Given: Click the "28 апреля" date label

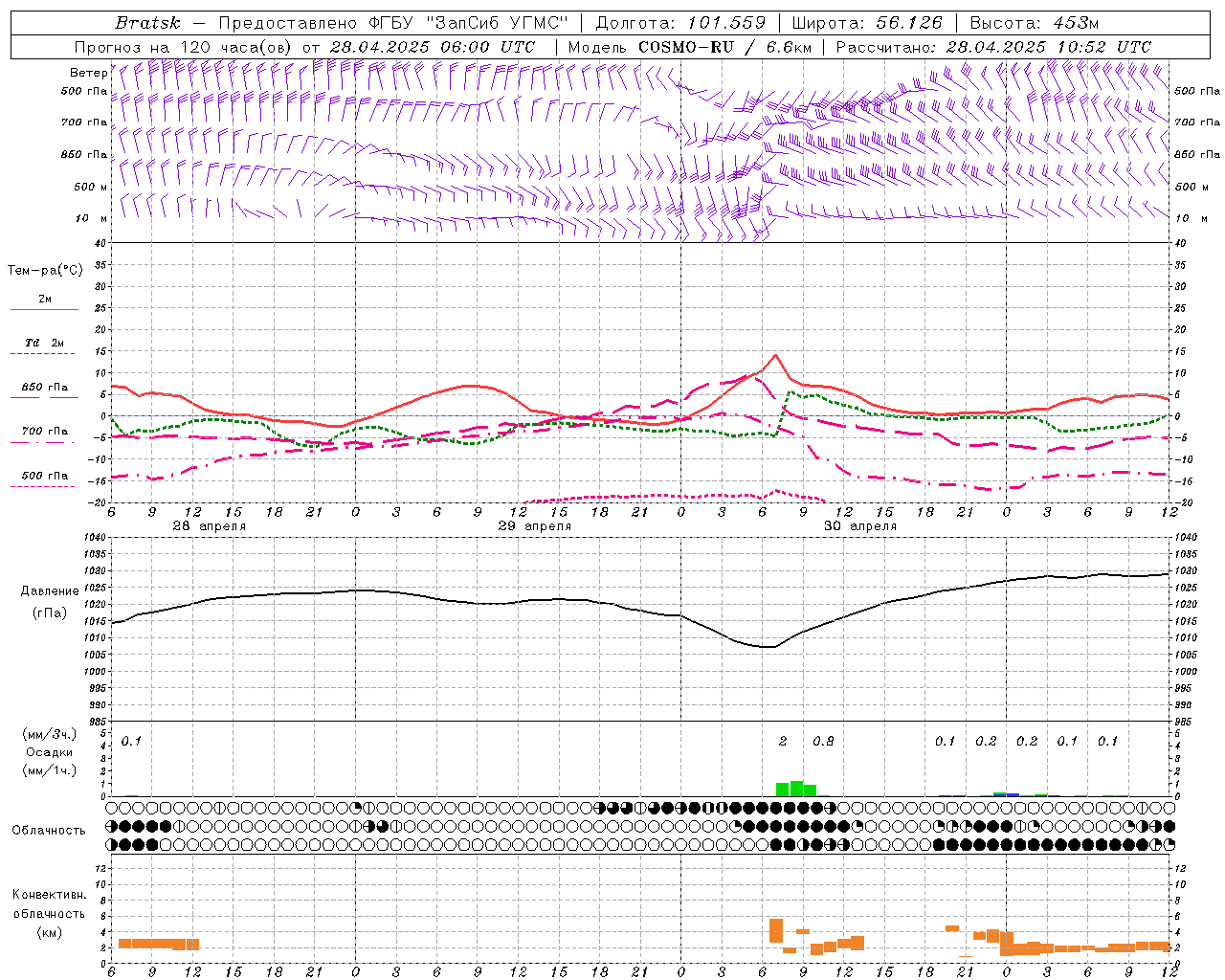Looking at the screenshot, I should coord(209,526).
